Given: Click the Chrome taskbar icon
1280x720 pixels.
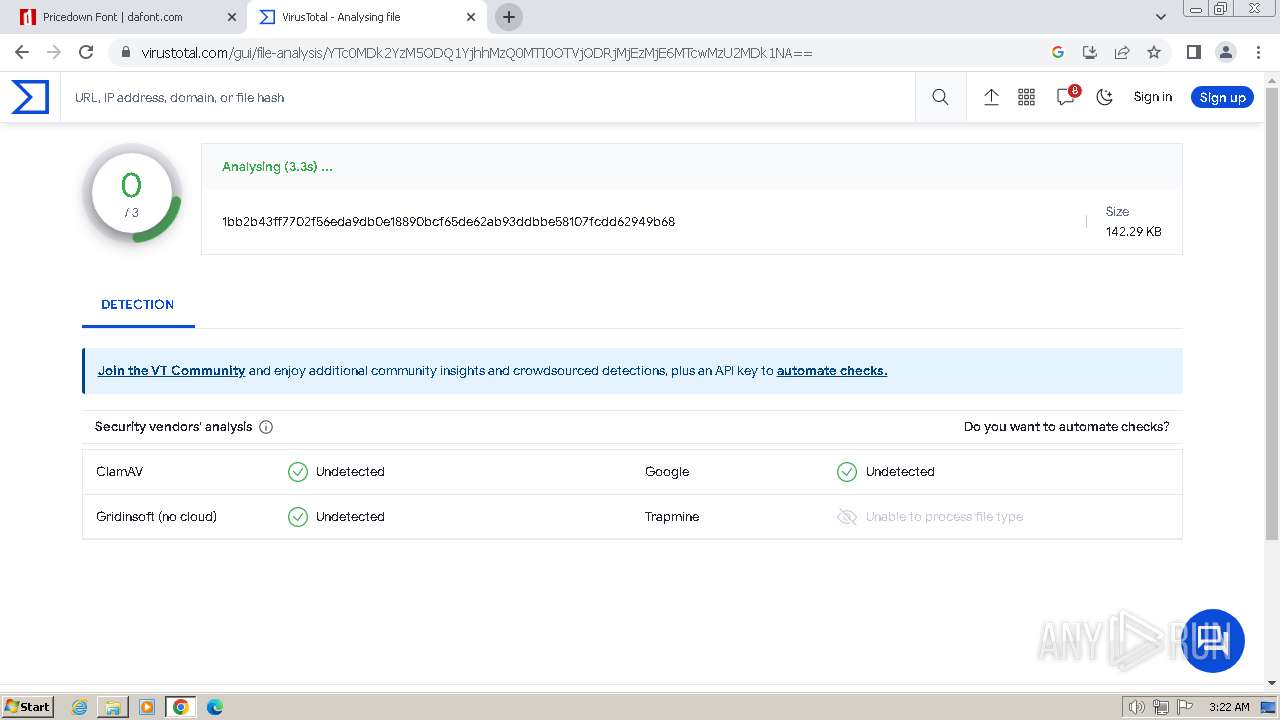Looking at the screenshot, I should 181,707.
